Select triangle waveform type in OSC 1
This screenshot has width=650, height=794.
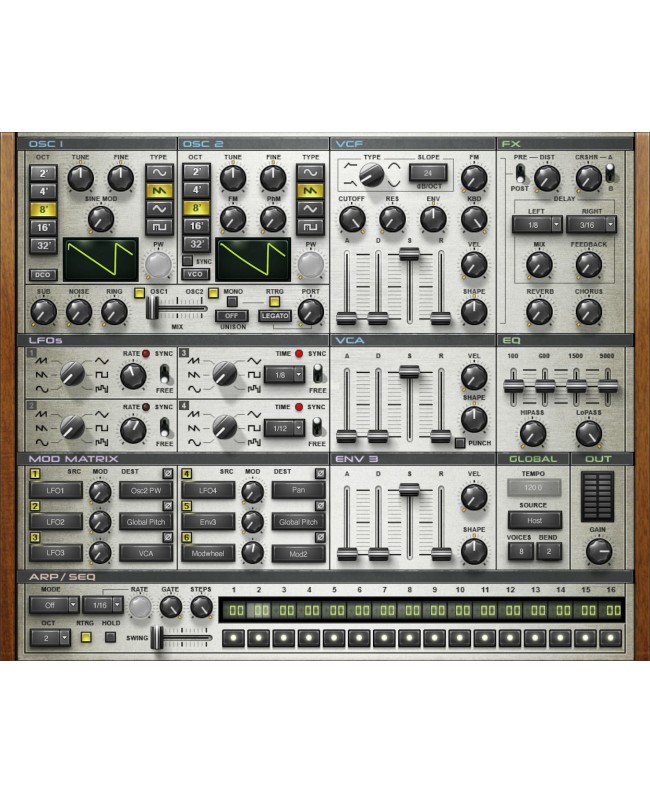coord(159,209)
